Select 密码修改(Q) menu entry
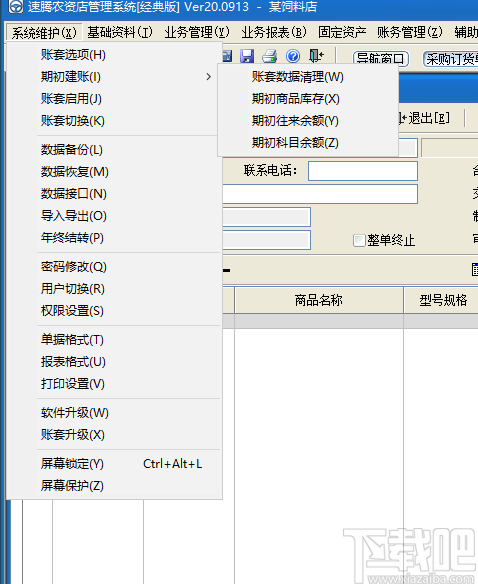The width and height of the screenshot is (478, 584). coord(114,267)
